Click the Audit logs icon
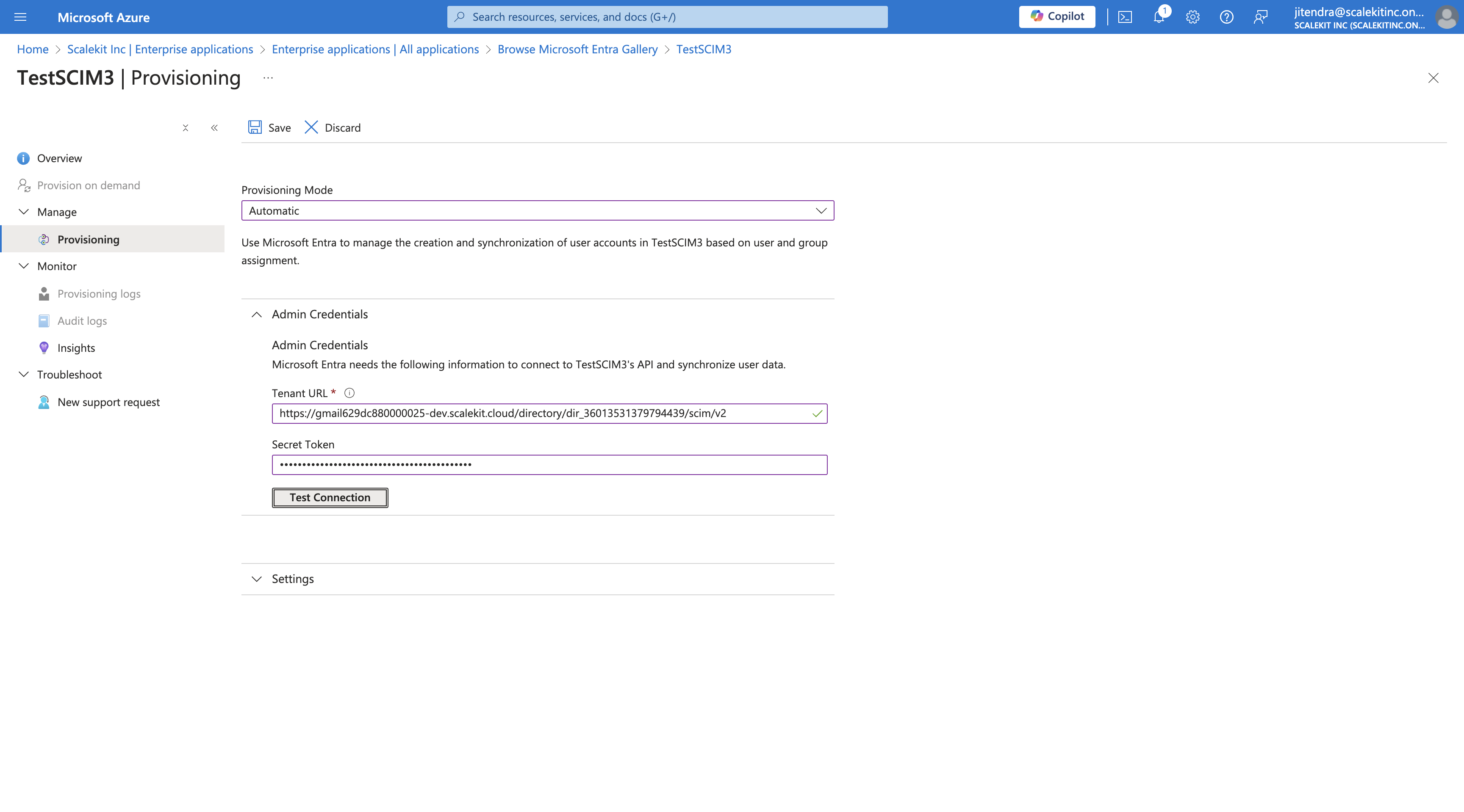The image size is (1464, 812). pos(44,321)
